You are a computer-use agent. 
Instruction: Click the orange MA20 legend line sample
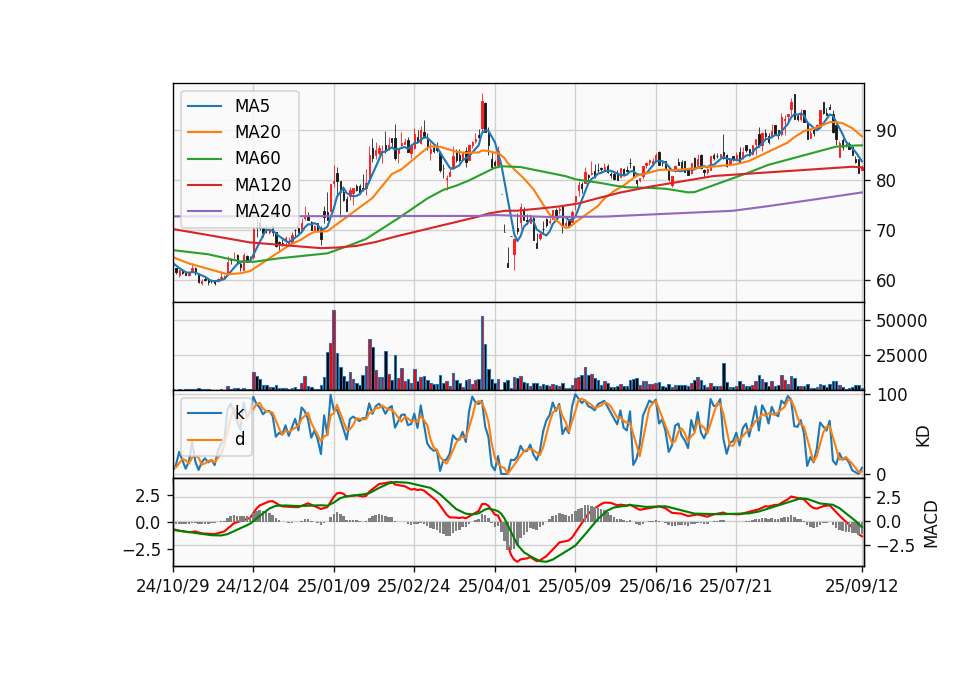point(204,132)
